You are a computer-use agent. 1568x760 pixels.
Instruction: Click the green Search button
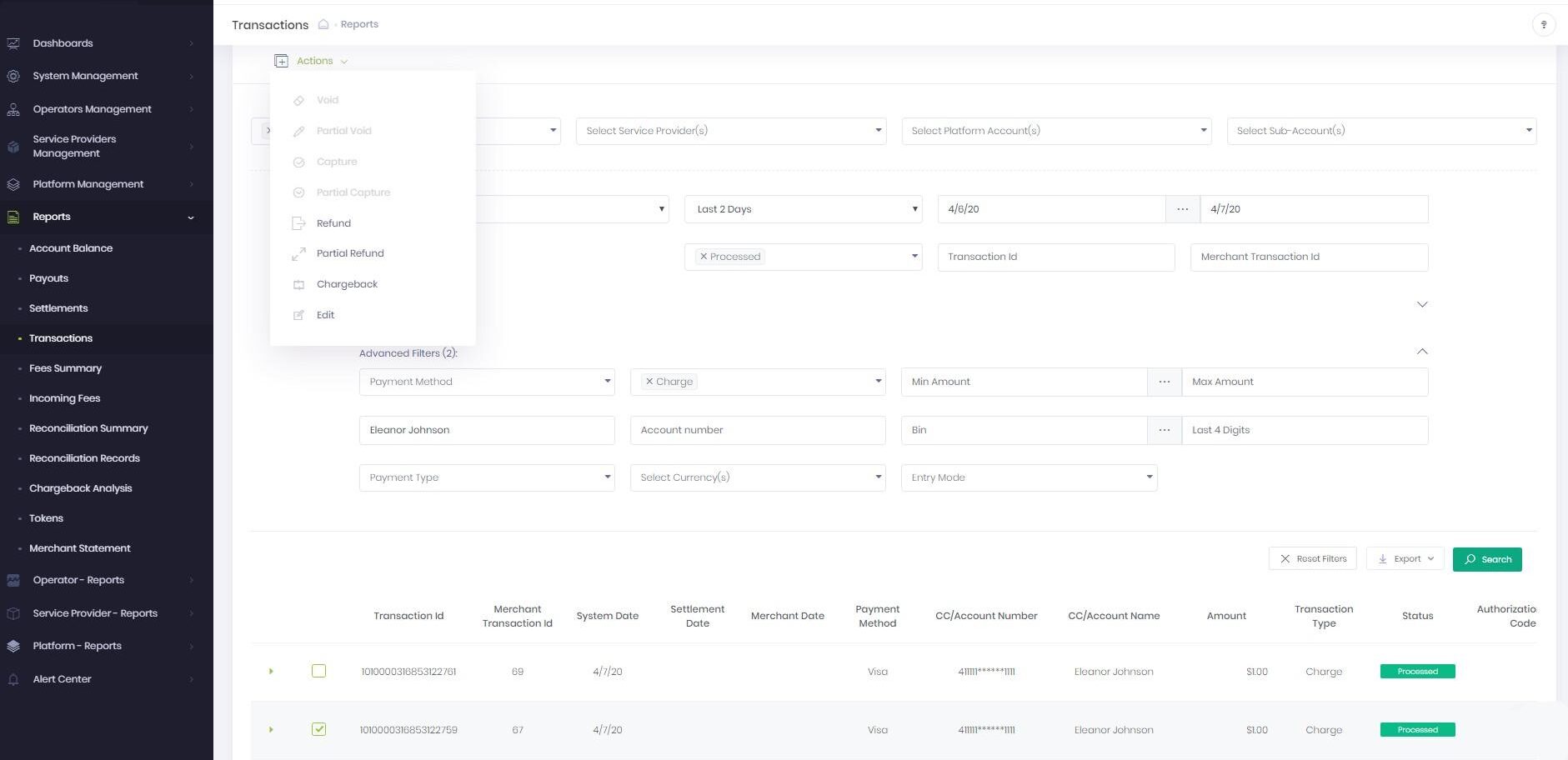tap(1487, 559)
